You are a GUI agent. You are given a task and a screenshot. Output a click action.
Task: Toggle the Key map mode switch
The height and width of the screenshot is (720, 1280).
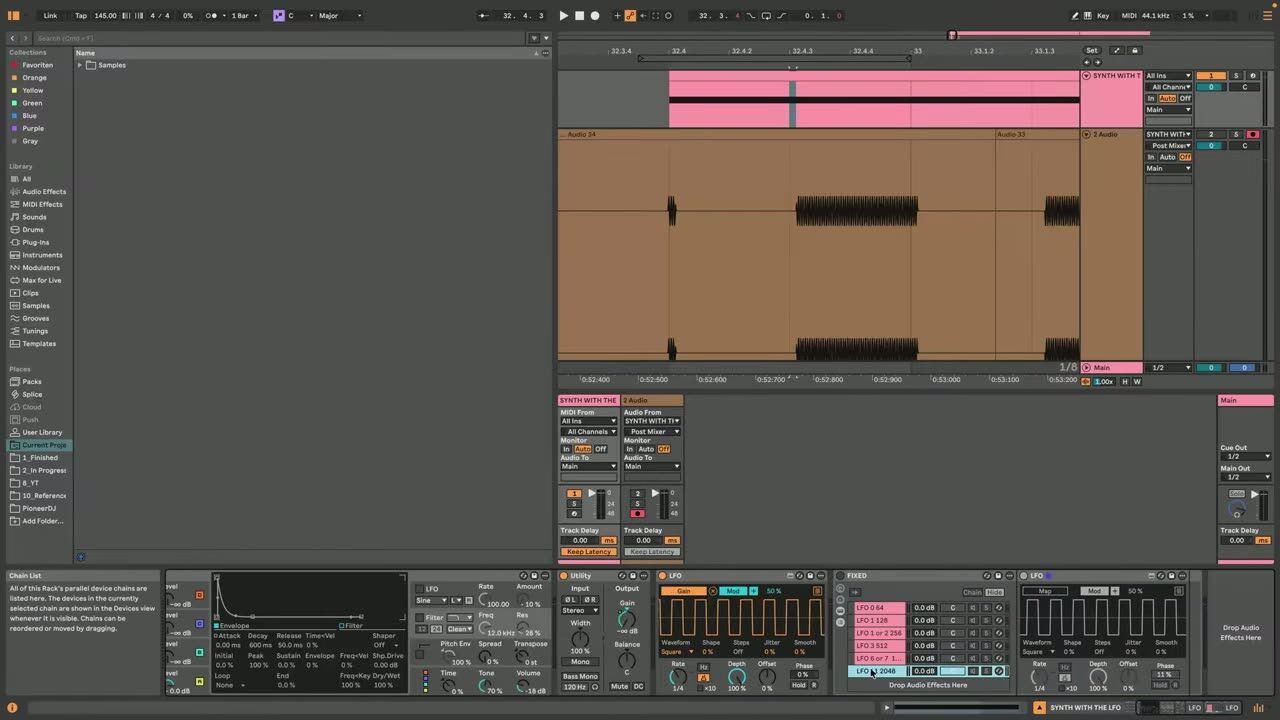tap(1103, 16)
